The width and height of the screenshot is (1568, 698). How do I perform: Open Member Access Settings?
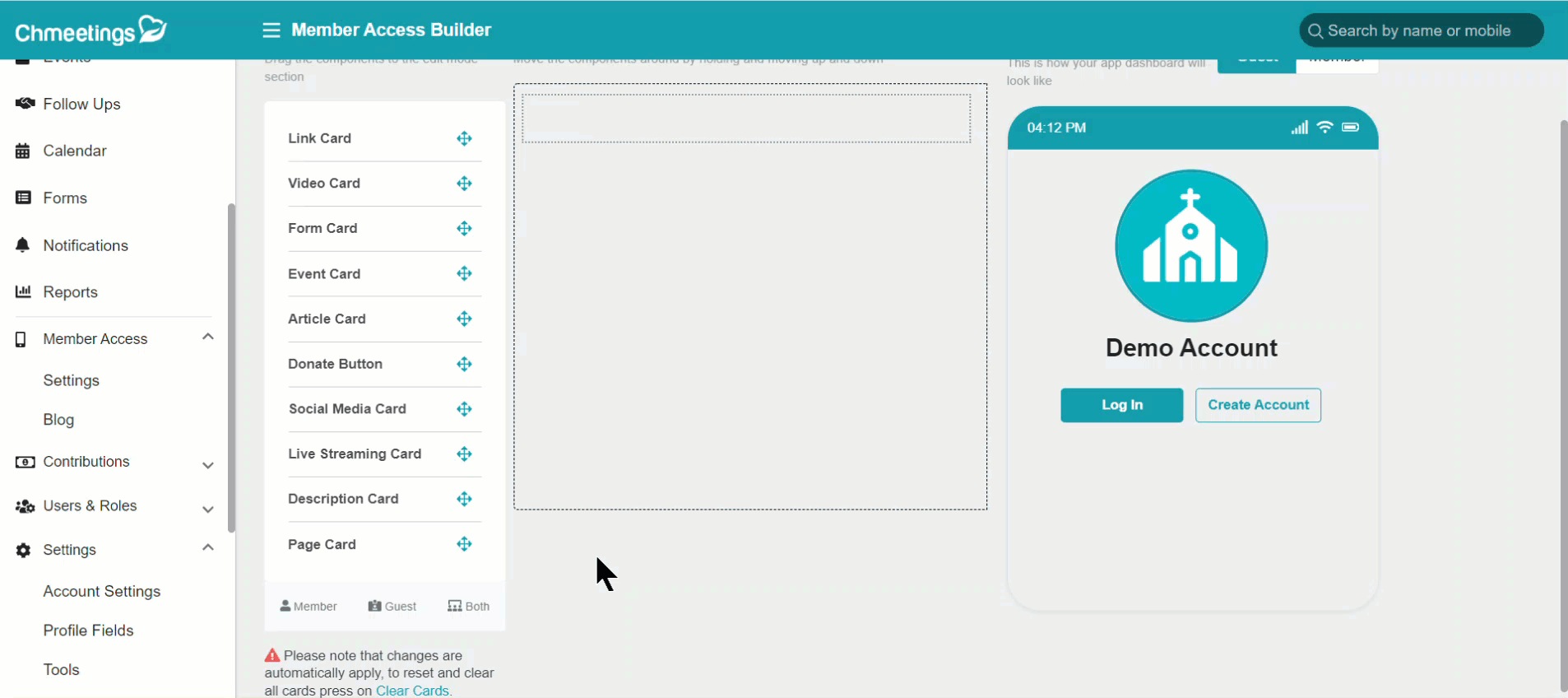(71, 380)
